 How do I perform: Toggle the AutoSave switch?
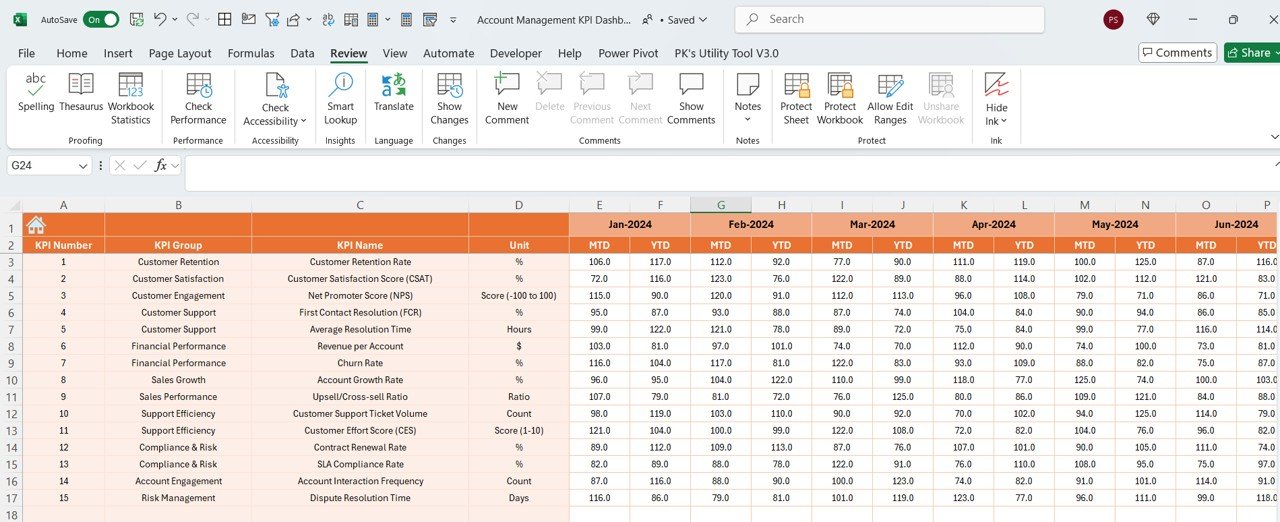coord(101,19)
